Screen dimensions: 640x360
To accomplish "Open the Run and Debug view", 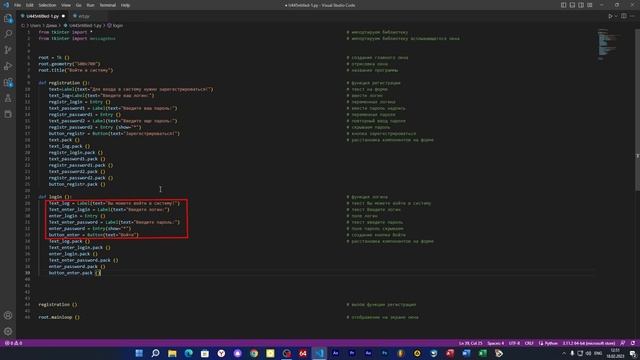I will 8,66.
